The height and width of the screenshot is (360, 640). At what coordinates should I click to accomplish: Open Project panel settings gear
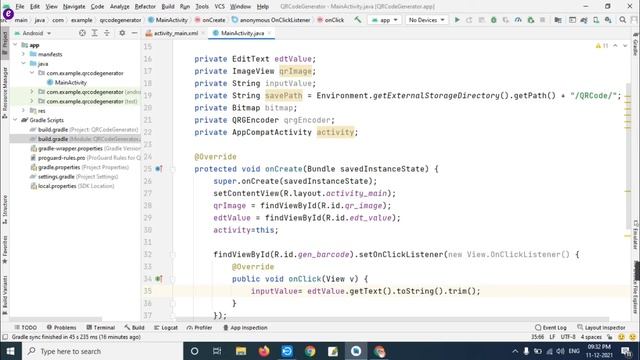[x=122, y=33]
